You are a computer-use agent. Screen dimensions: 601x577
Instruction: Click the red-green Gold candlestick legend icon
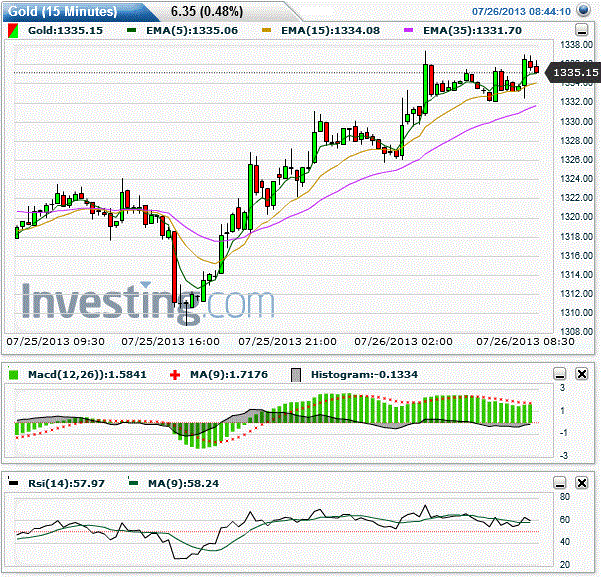(x=13, y=31)
